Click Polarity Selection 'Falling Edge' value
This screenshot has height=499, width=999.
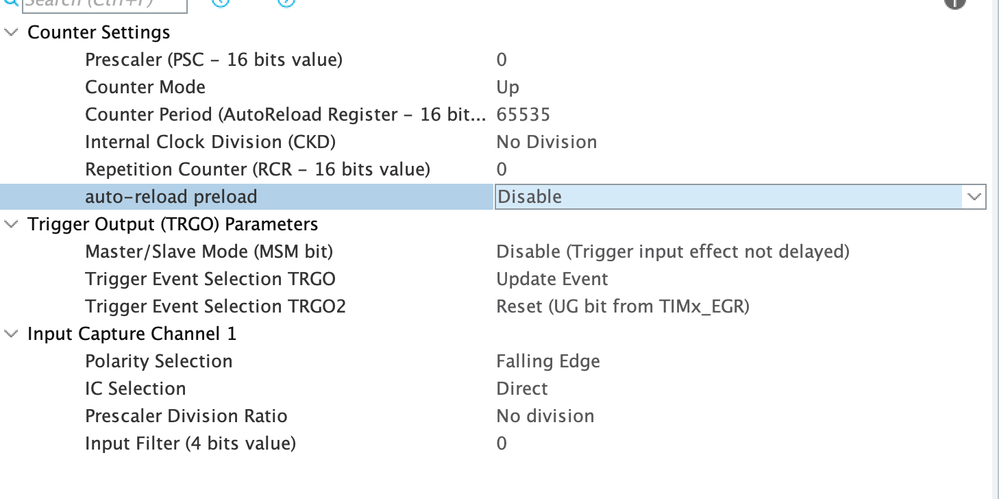pos(548,361)
